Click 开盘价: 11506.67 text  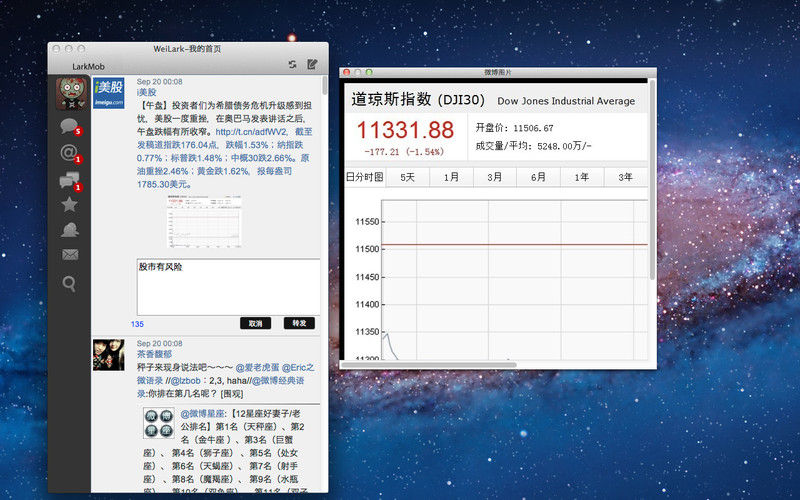click(x=514, y=128)
